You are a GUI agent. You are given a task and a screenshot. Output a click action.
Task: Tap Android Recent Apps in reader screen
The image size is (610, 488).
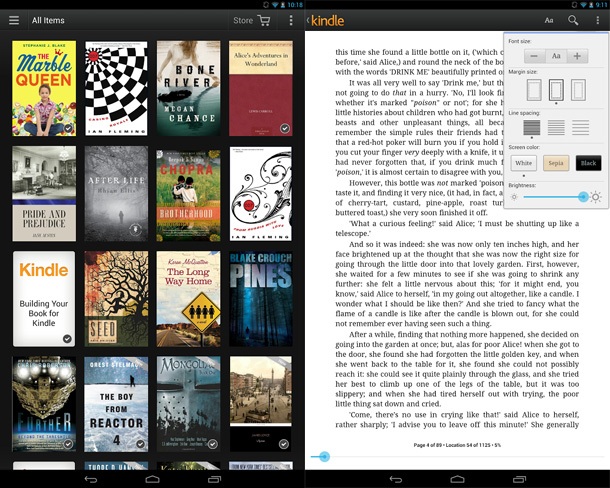coord(519,479)
